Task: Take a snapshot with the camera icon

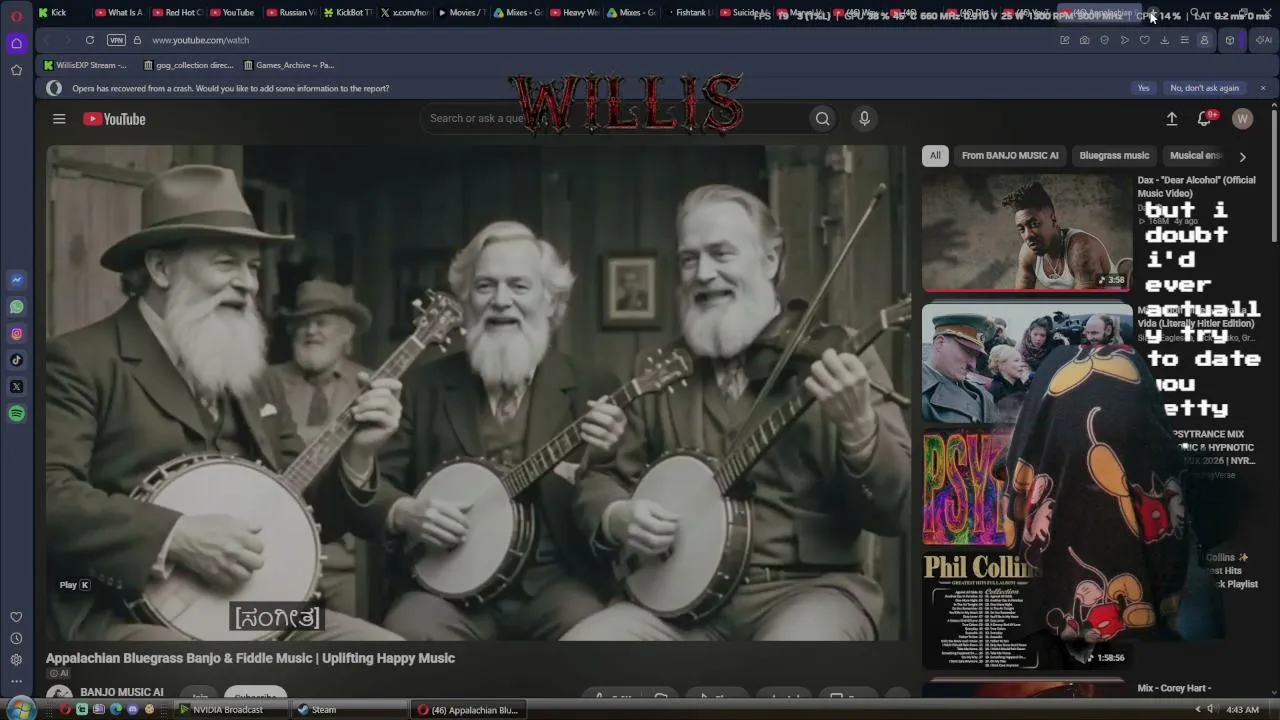Action: [1084, 40]
